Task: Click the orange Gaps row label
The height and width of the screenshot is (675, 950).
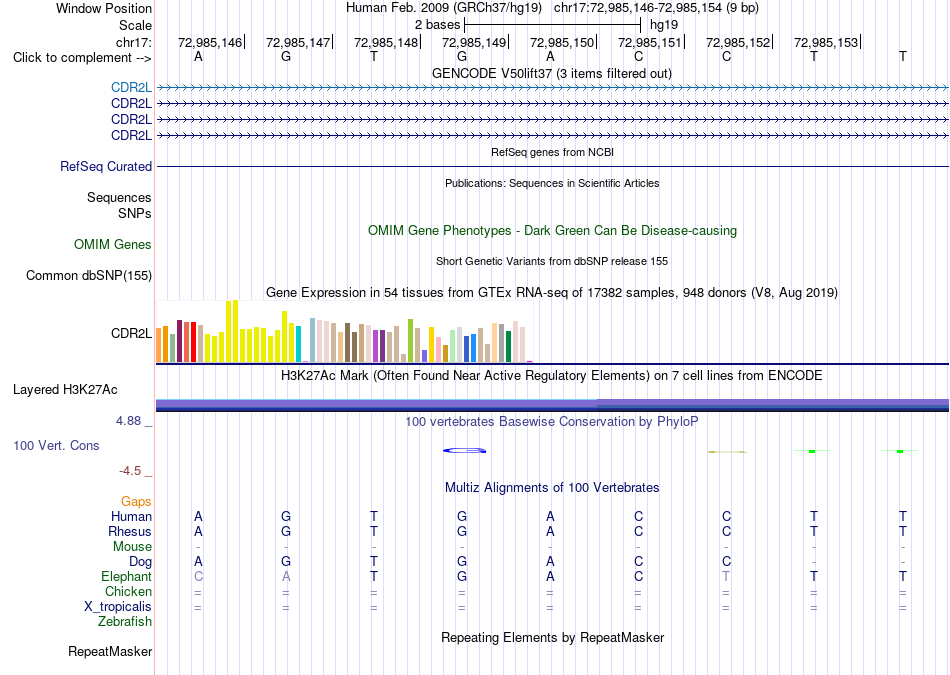Action: tap(136, 502)
